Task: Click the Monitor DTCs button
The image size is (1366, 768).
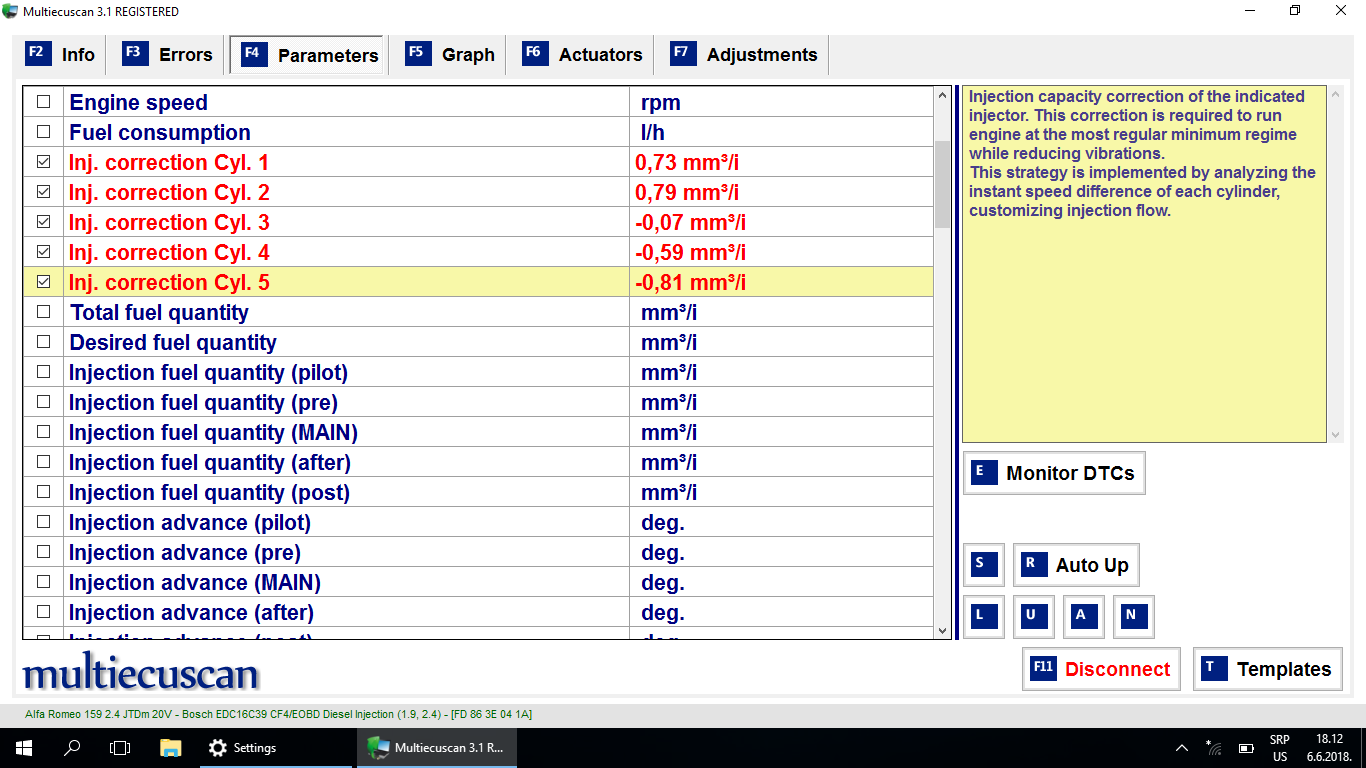Action: tap(1054, 473)
